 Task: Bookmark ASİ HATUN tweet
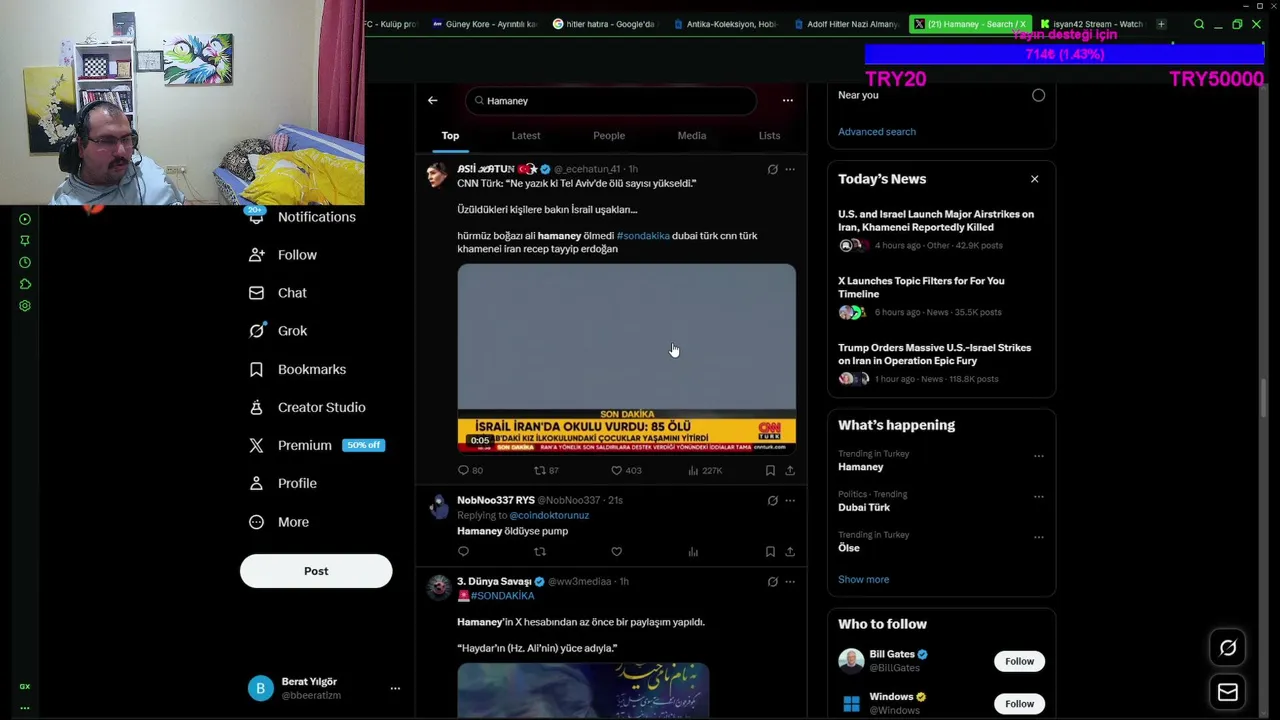point(770,470)
